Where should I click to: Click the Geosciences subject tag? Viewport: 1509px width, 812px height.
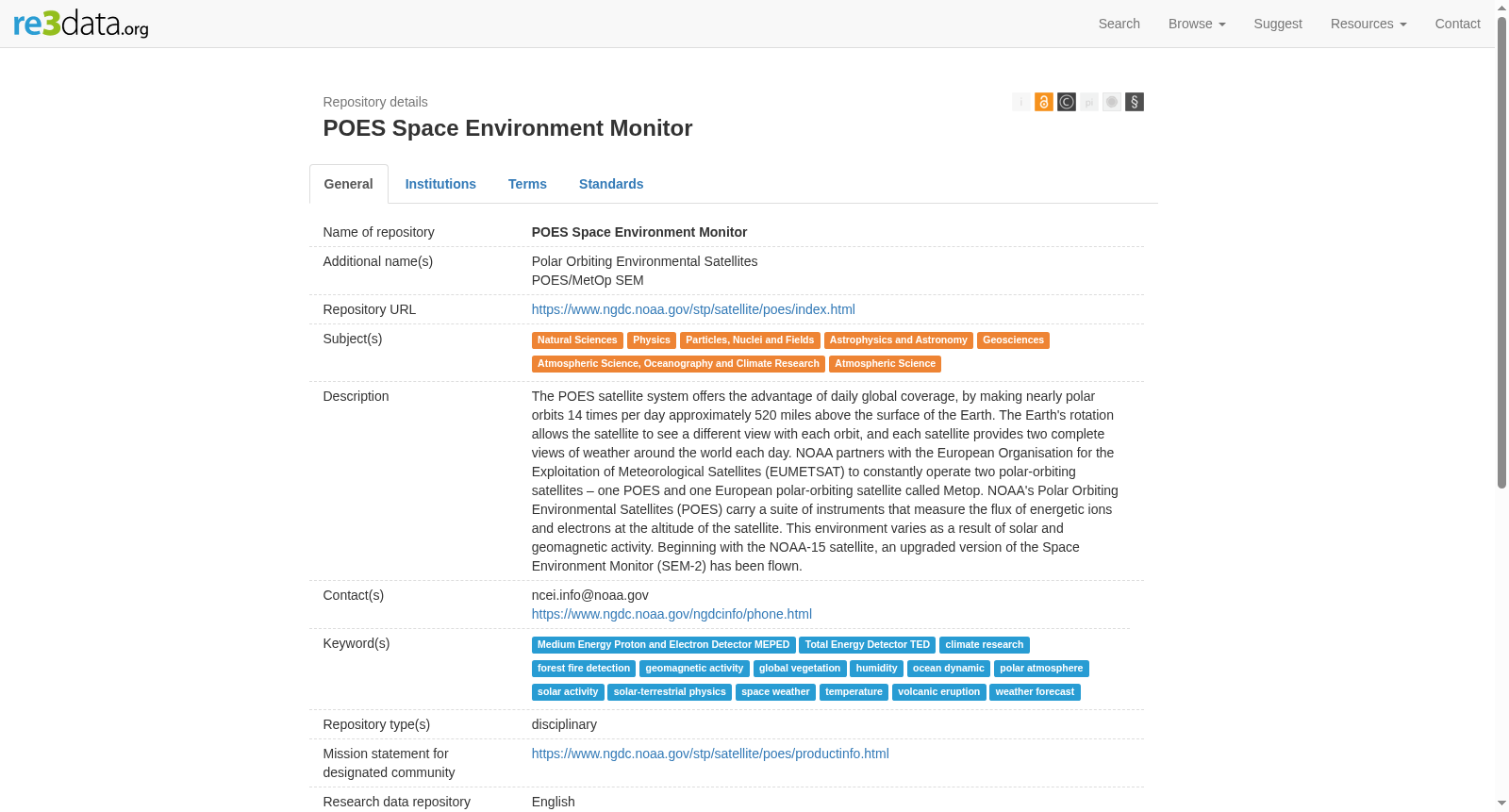pyautogui.click(x=1013, y=340)
